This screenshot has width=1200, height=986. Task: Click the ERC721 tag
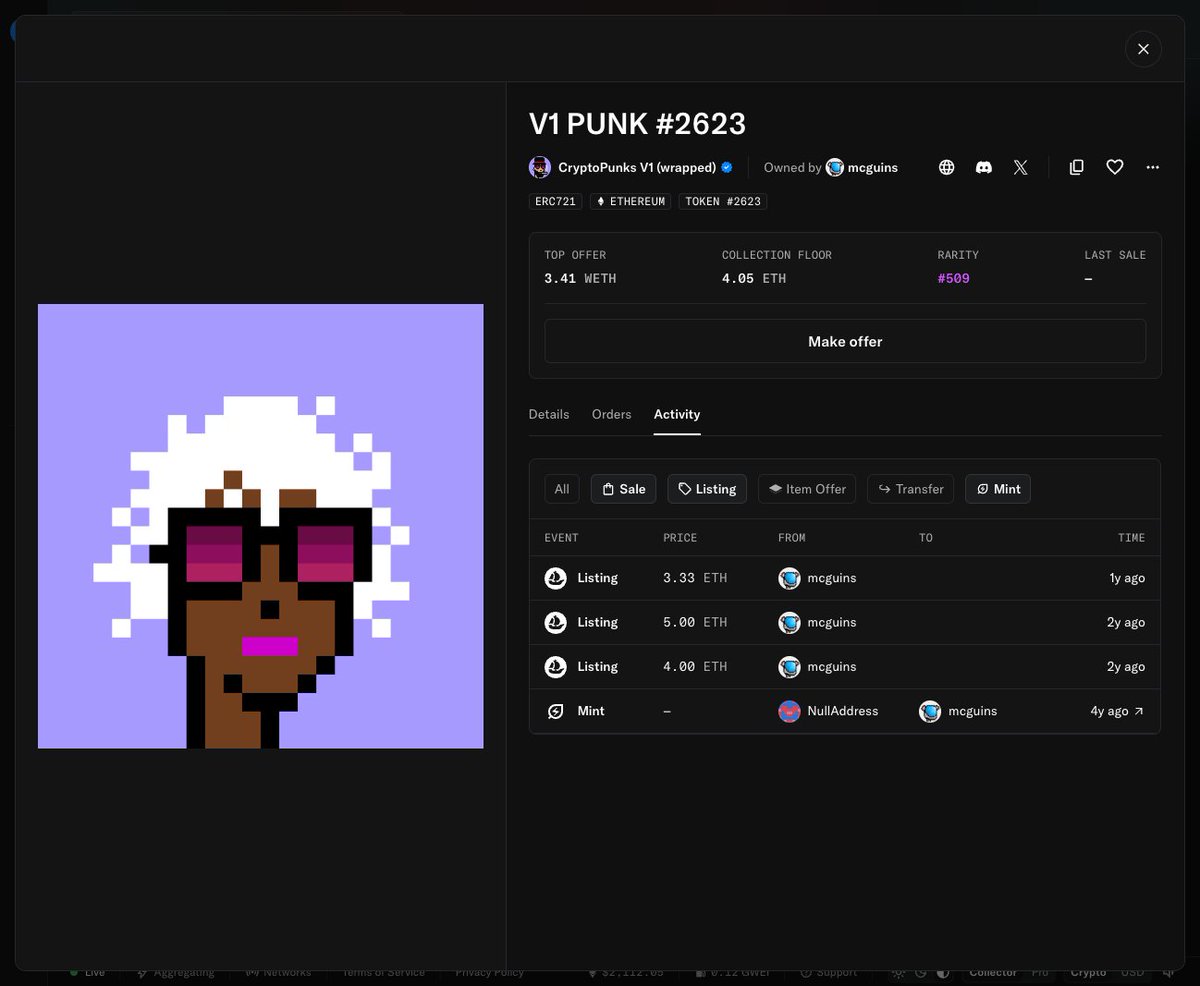555,201
